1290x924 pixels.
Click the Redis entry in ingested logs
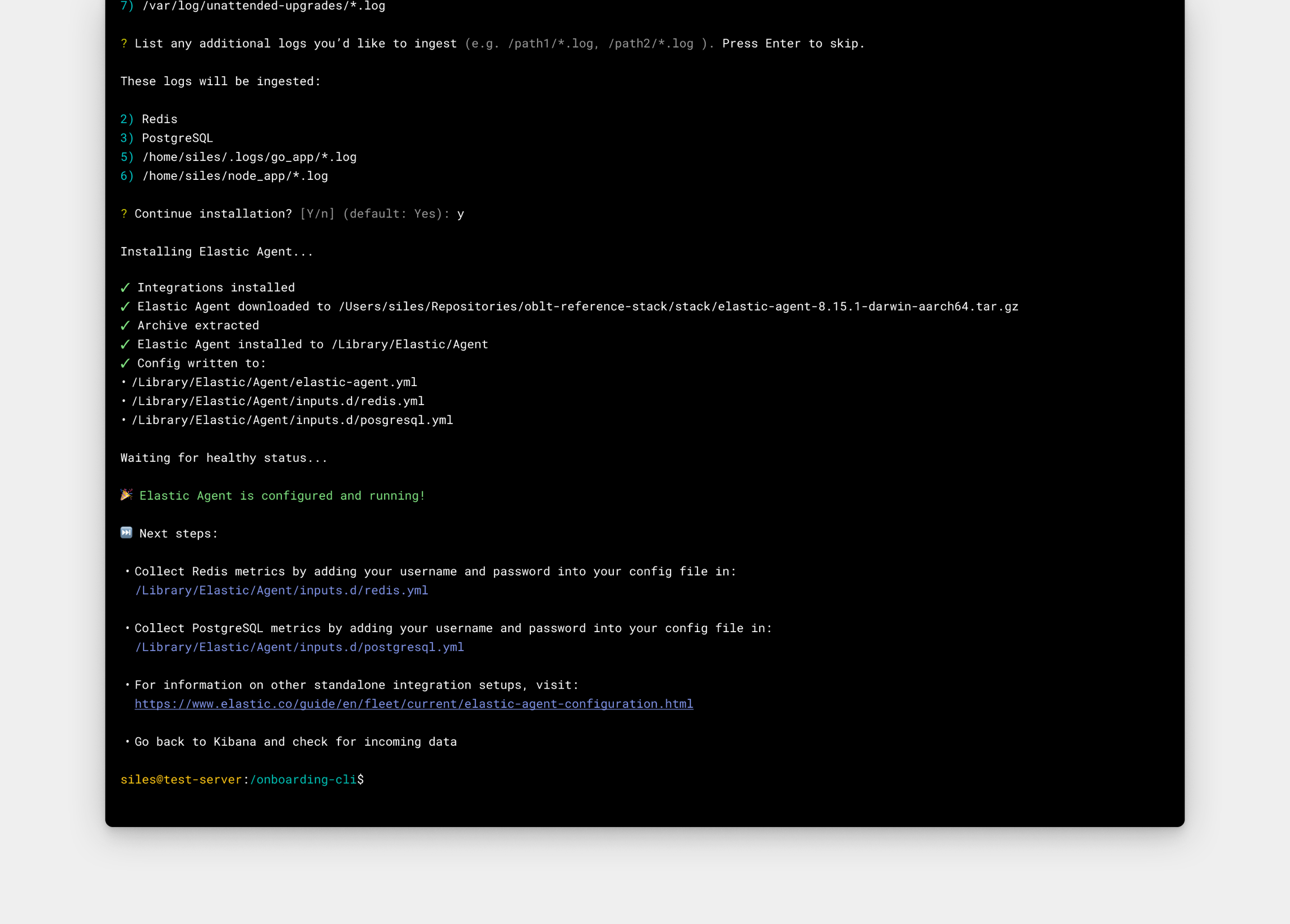[159, 119]
